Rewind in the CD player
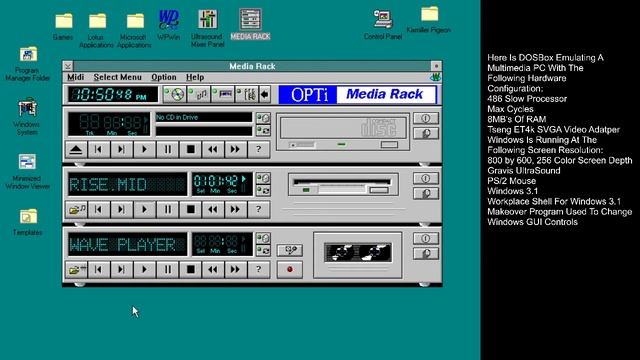 [x=213, y=149]
